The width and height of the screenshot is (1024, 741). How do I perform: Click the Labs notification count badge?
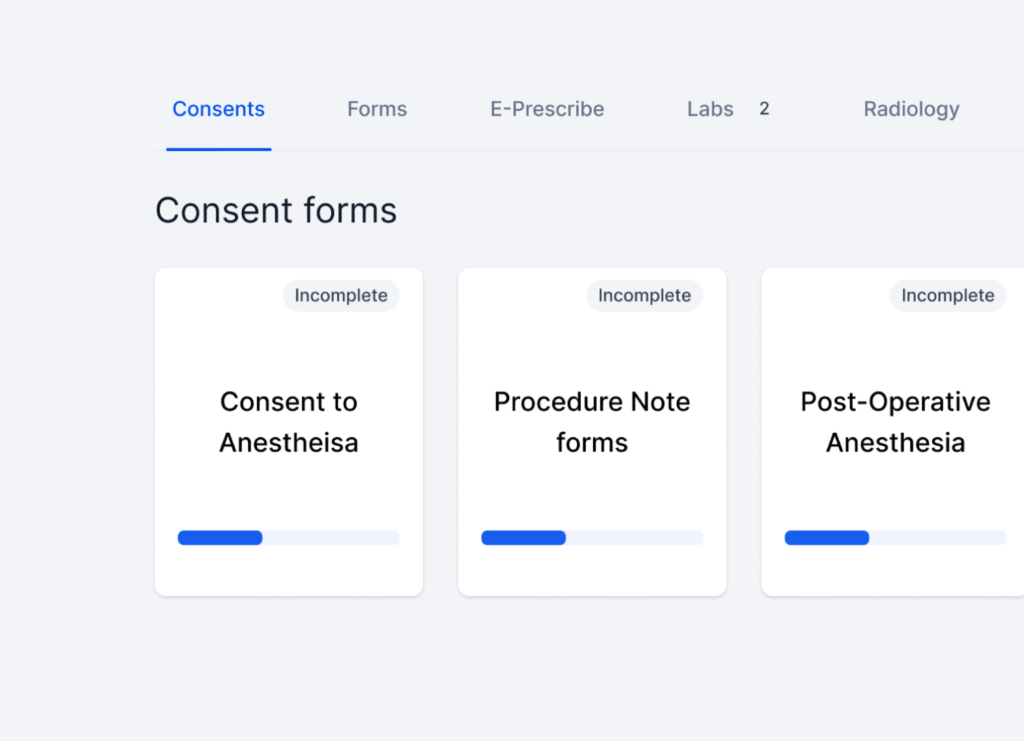tap(764, 109)
